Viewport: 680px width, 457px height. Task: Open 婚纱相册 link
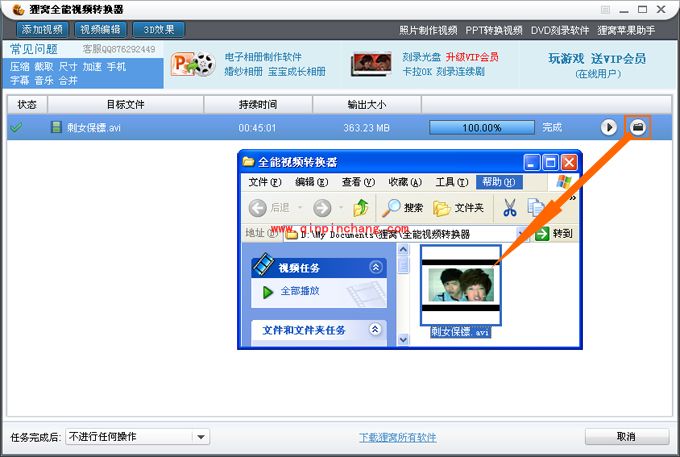[243, 72]
